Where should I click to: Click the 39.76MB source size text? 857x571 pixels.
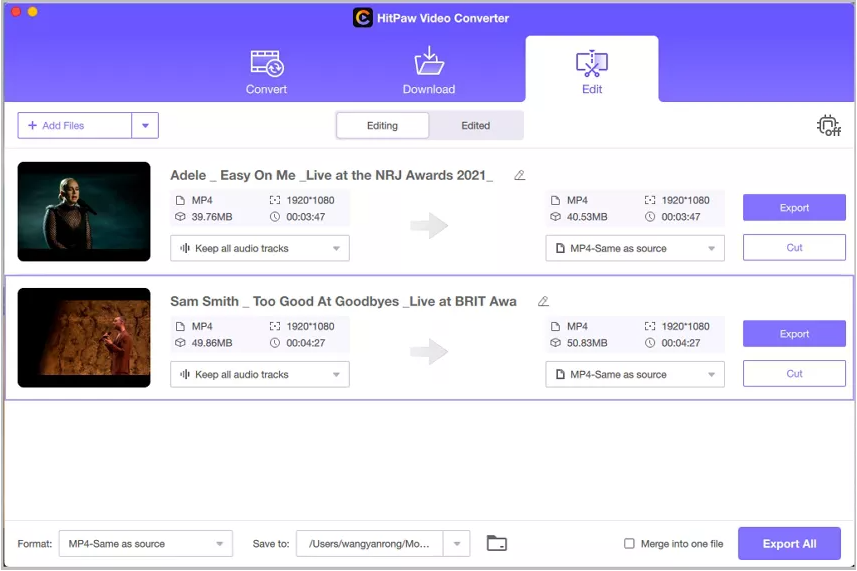point(212,217)
